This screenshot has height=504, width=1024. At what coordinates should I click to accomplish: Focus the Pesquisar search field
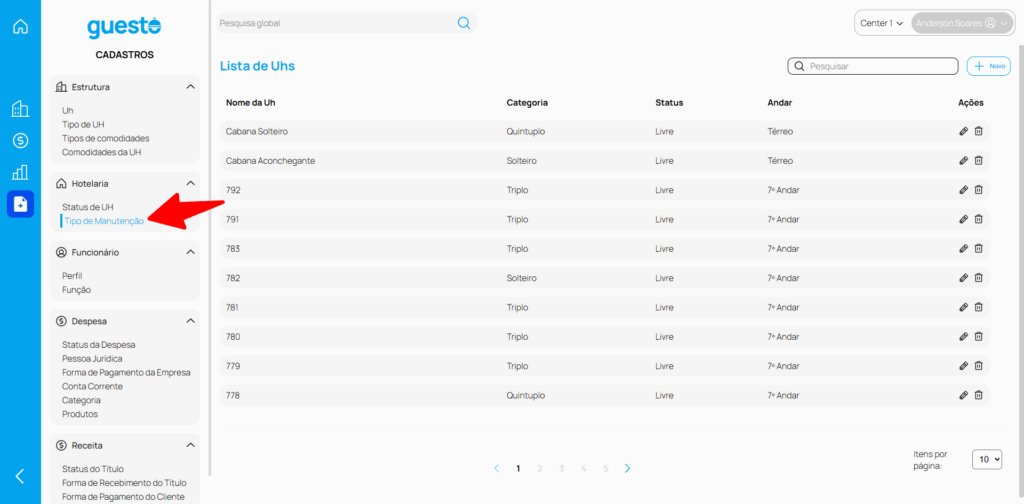(x=880, y=66)
